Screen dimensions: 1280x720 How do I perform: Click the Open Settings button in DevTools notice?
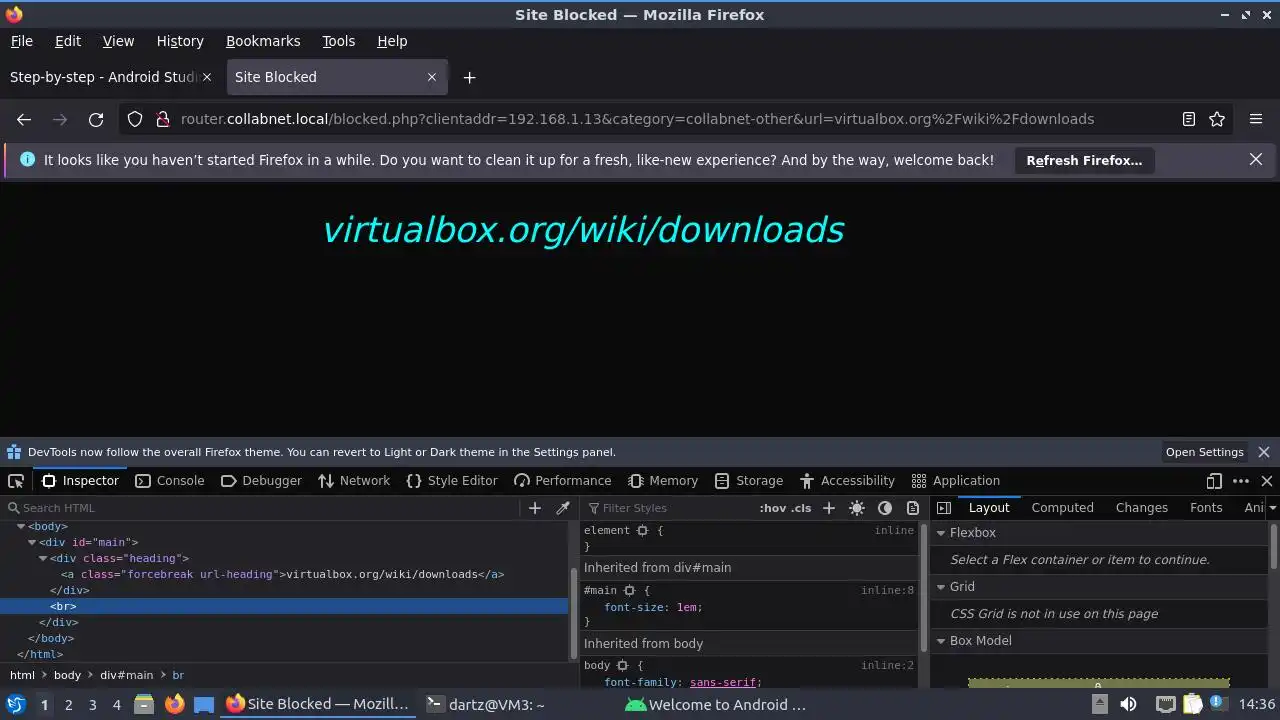click(x=1204, y=452)
